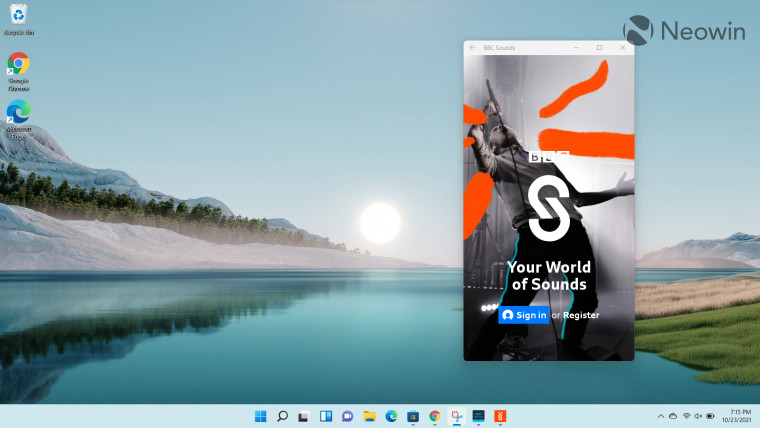Open Microsoft Store from the taskbar
This screenshot has width=760, height=428.
point(413,416)
